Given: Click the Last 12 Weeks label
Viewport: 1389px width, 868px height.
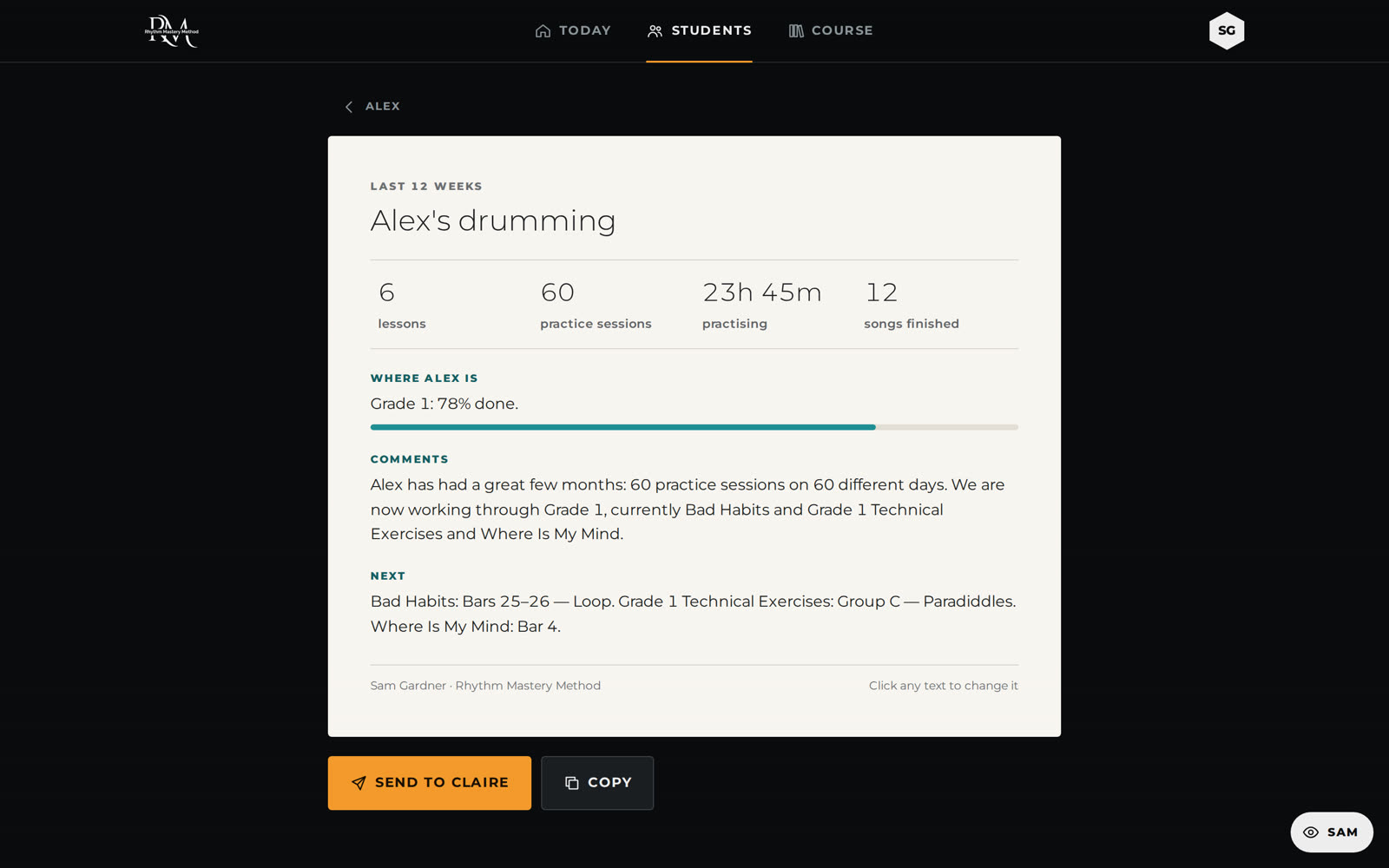Looking at the screenshot, I should pos(426,186).
